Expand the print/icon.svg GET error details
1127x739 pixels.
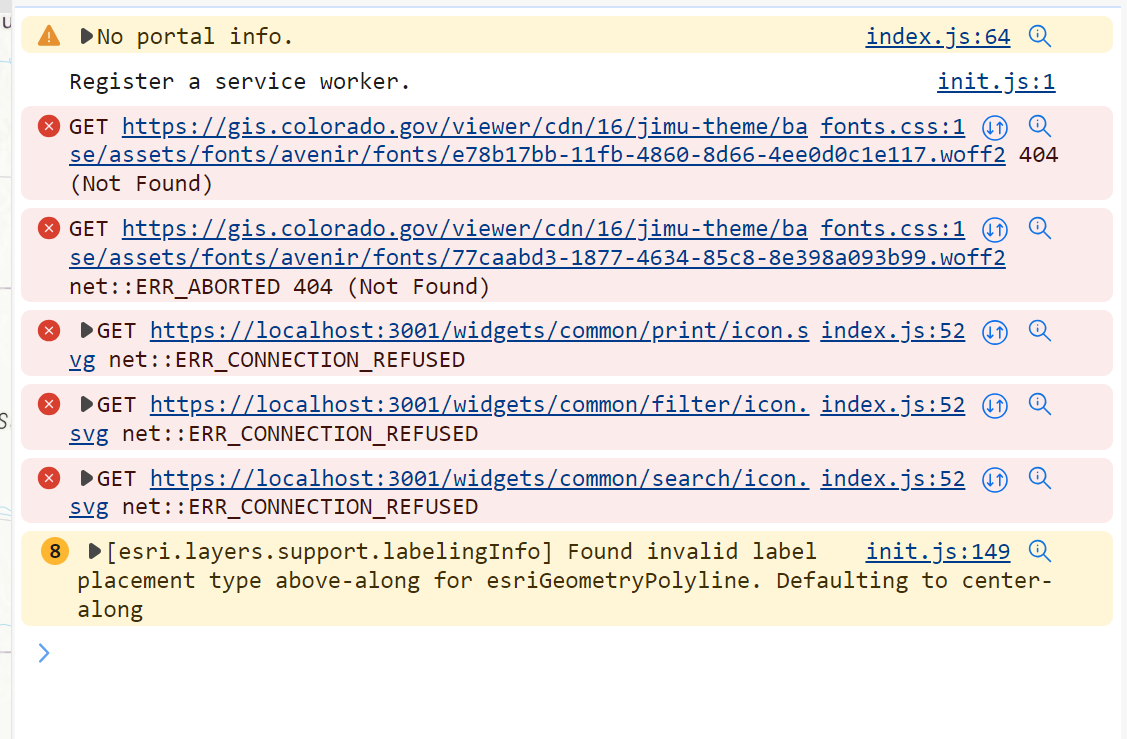[86, 331]
